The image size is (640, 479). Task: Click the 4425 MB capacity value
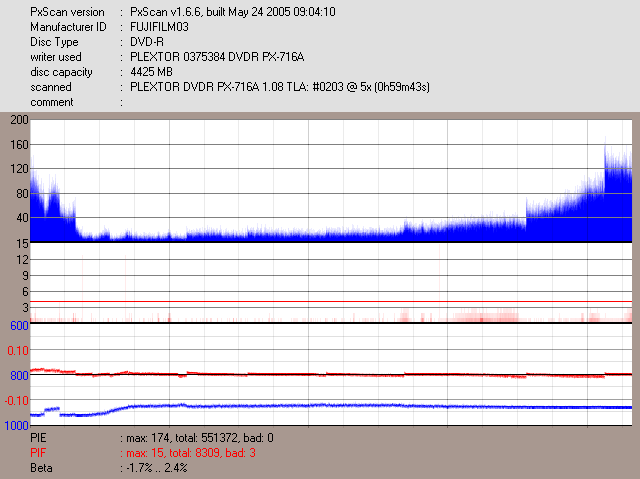[151, 72]
